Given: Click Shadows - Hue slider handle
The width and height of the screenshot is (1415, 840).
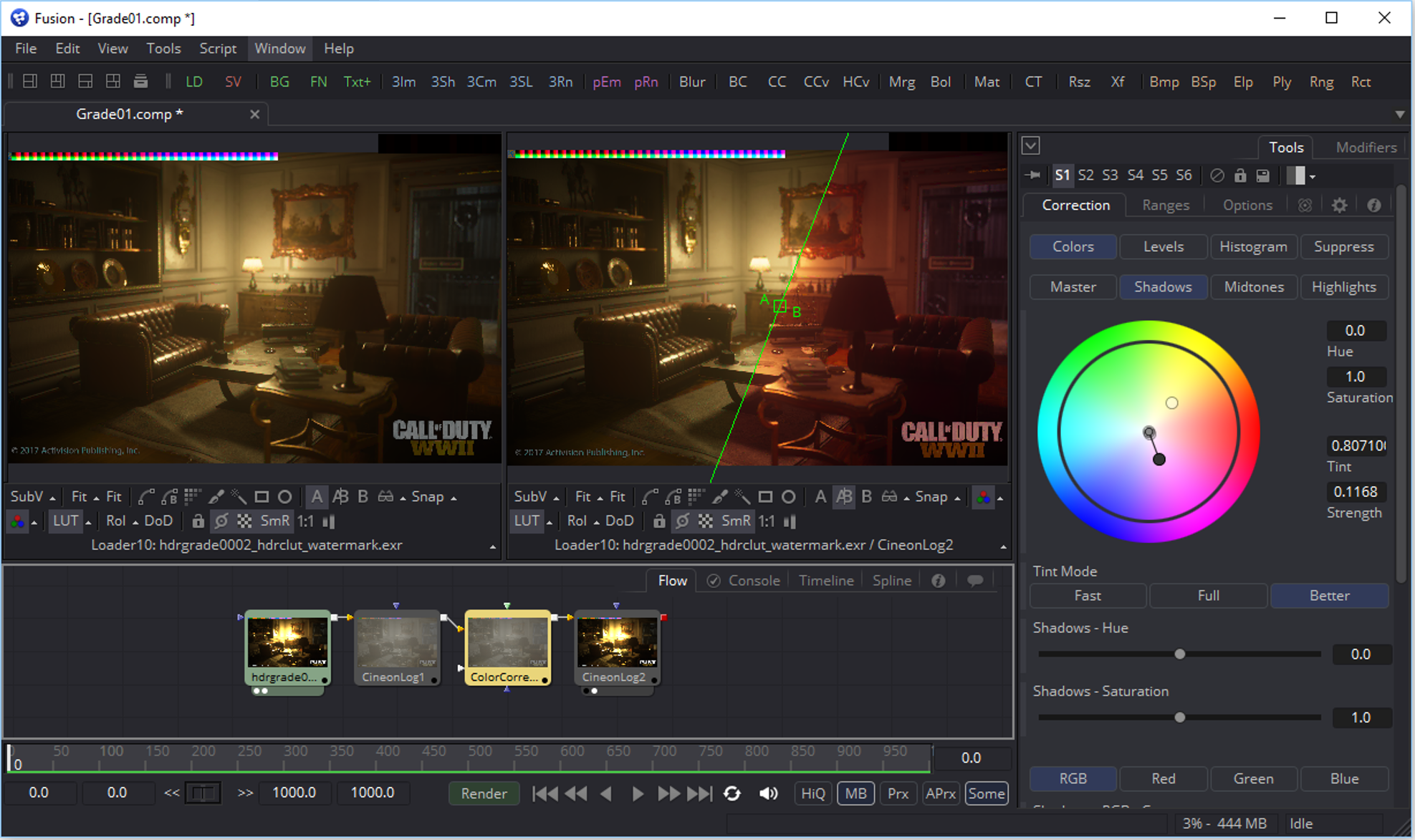Looking at the screenshot, I should click(x=1179, y=654).
